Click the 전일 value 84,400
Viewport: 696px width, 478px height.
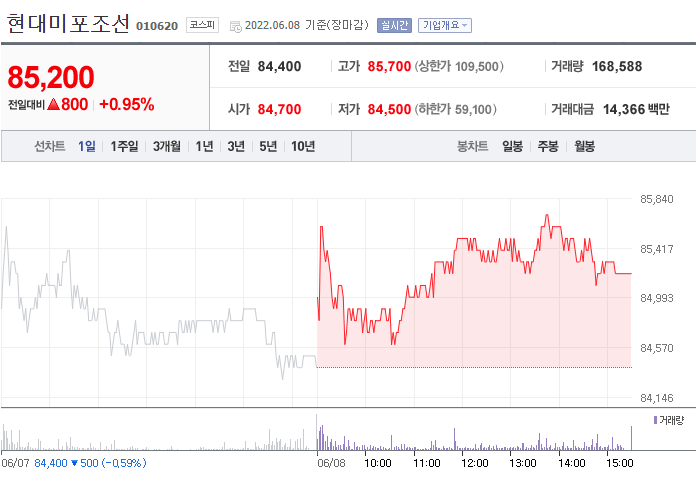pos(279,67)
